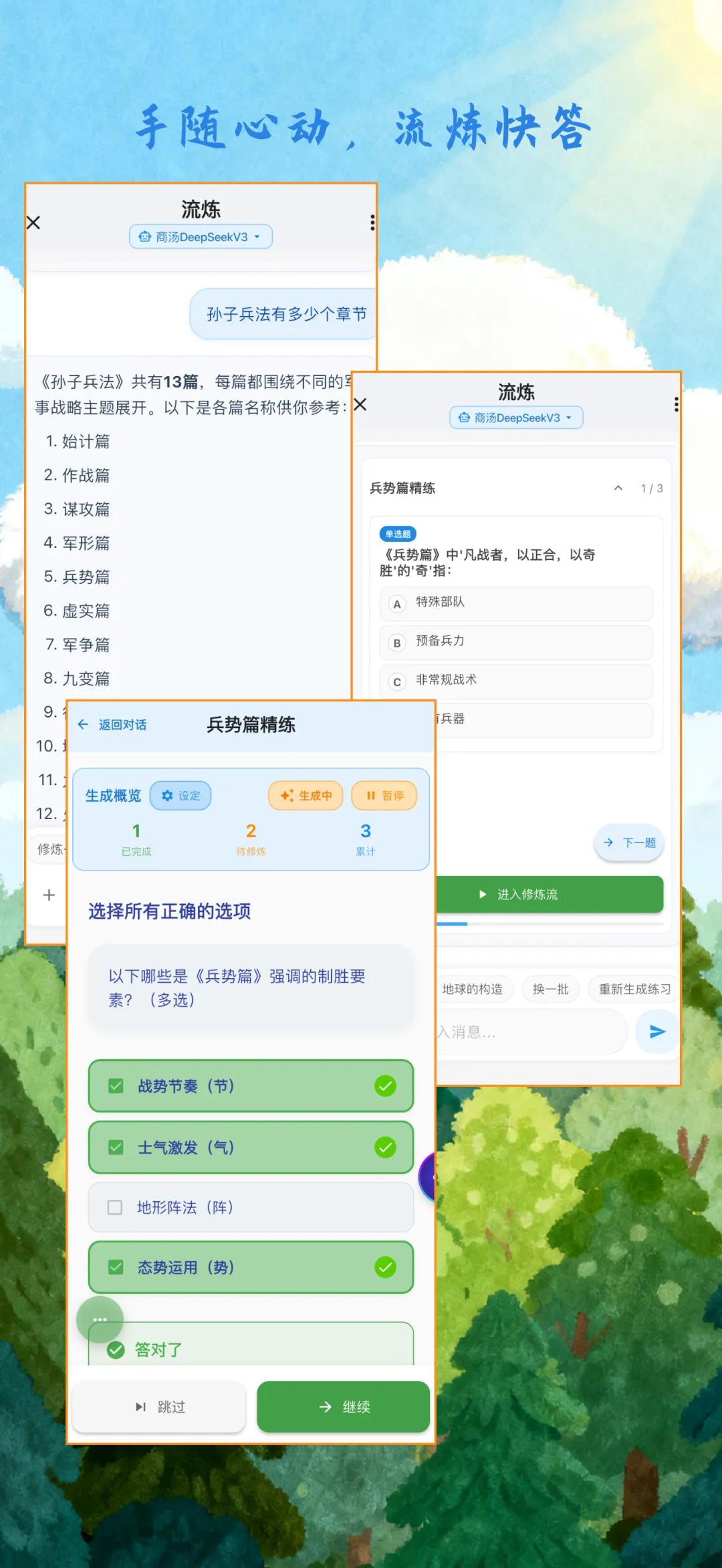722x1568 pixels.
Task: Click the 孙子兵法有多少个章节 message bubble
Action: [x=283, y=314]
